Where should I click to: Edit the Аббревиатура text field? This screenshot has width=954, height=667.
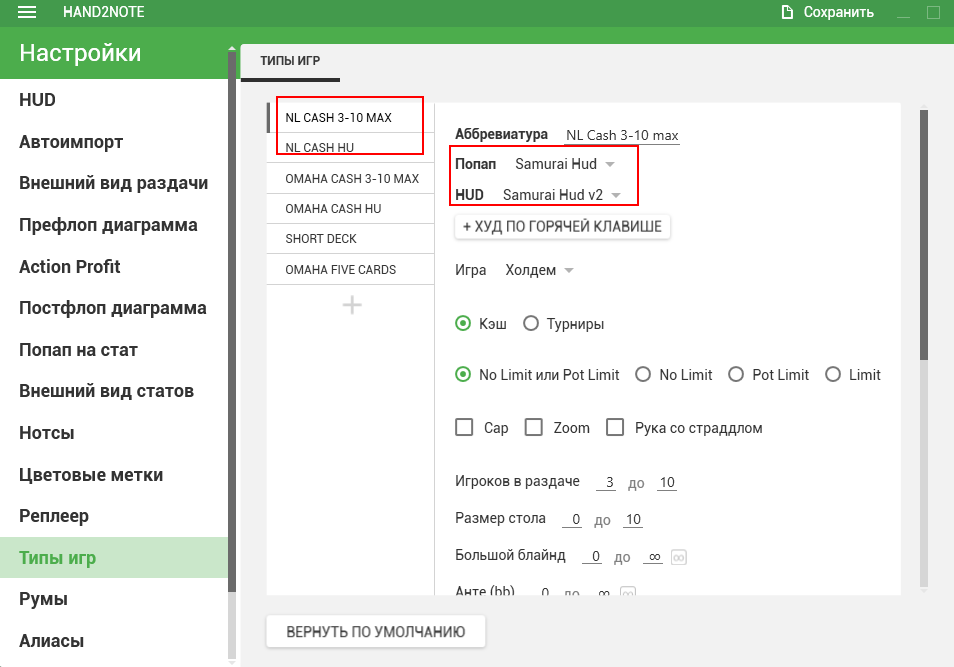622,135
